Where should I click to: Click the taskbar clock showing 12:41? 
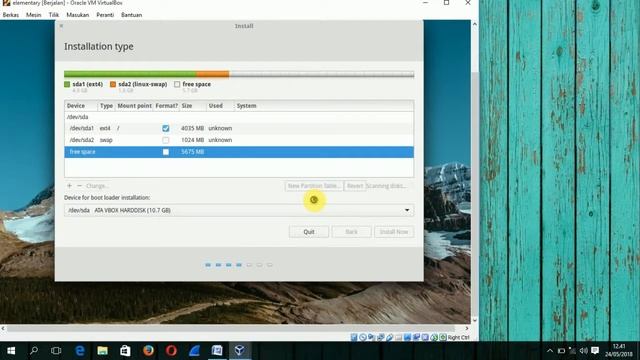pyautogui.click(x=619, y=351)
